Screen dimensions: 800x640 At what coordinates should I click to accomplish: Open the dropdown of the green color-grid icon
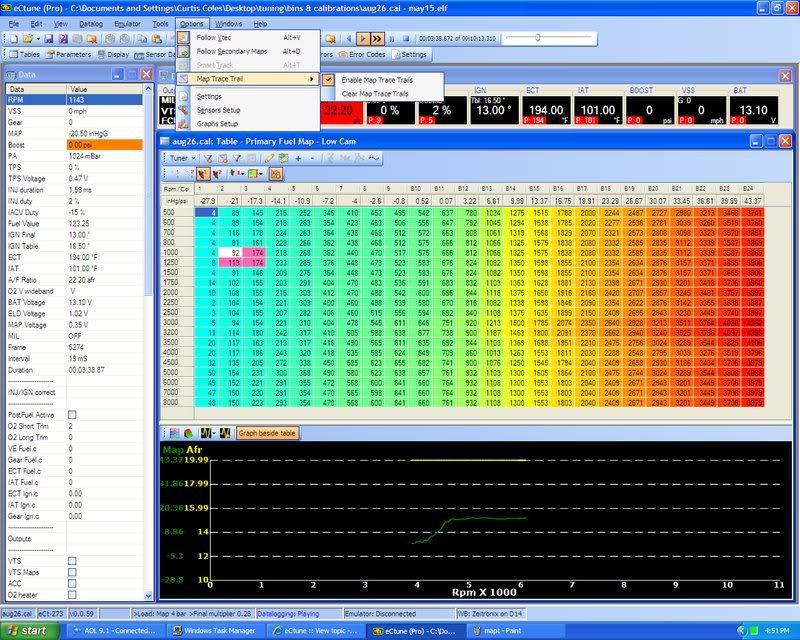tap(261, 174)
